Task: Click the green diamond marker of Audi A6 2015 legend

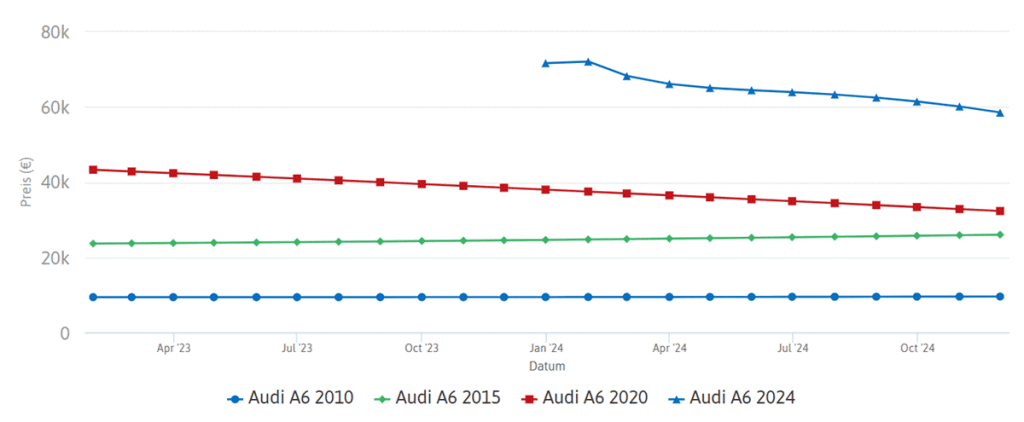Action: pos(381,398)
